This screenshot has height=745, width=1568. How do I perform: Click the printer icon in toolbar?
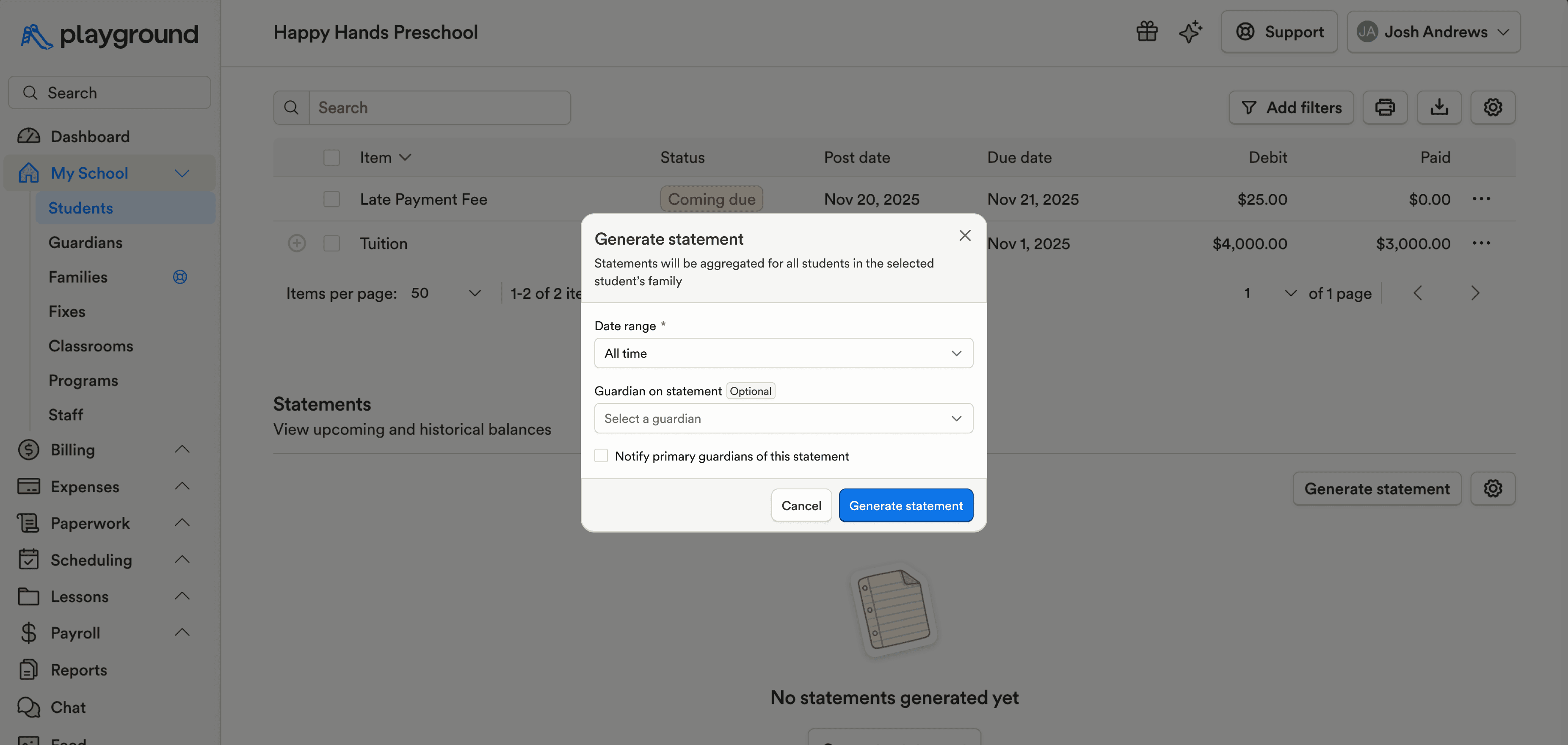[1385, 108]
